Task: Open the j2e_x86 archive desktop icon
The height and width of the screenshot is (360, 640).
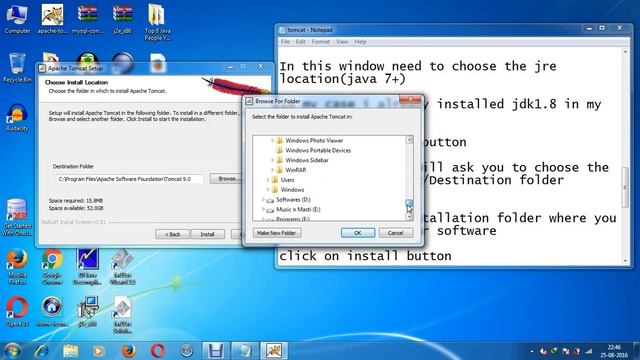Action: click(x=122, y=20)
